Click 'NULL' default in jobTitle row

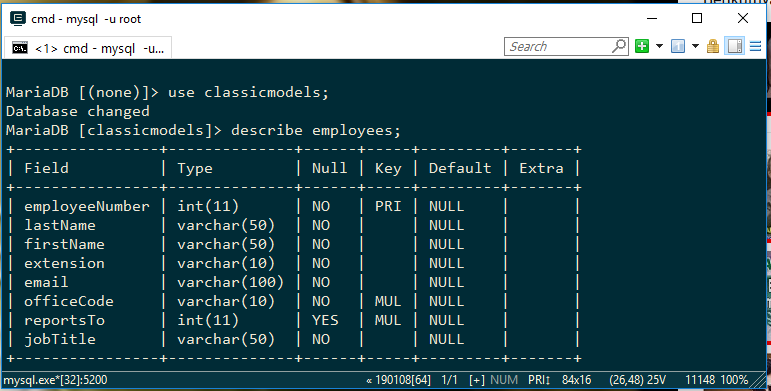tap(446, 339)
